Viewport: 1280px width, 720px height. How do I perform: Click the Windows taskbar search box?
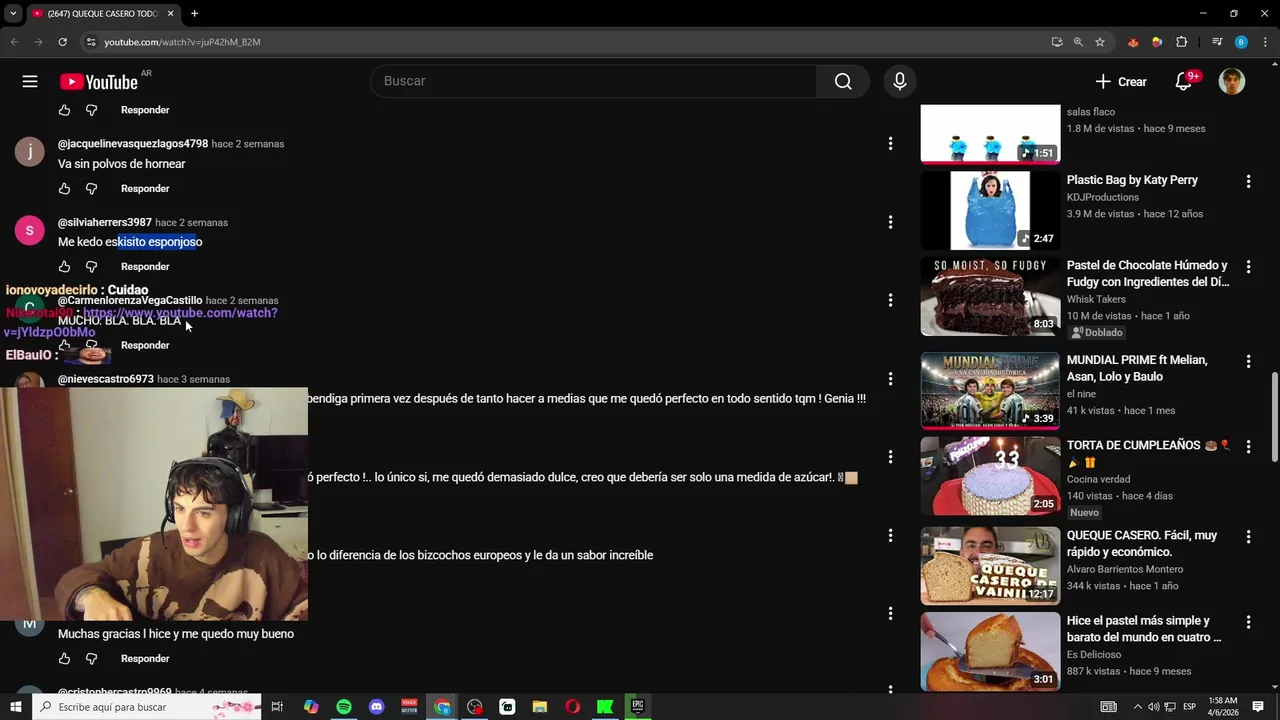tap(146, 707)
